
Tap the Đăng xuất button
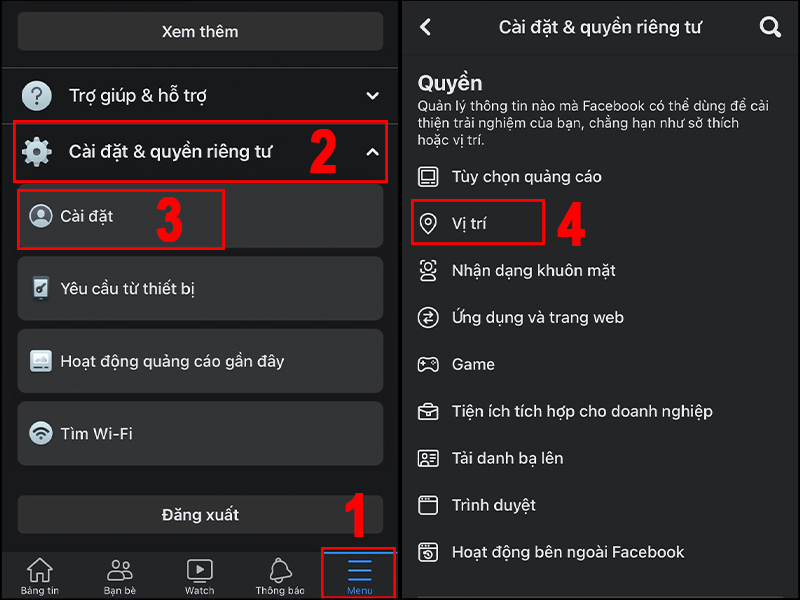(200, 514)
